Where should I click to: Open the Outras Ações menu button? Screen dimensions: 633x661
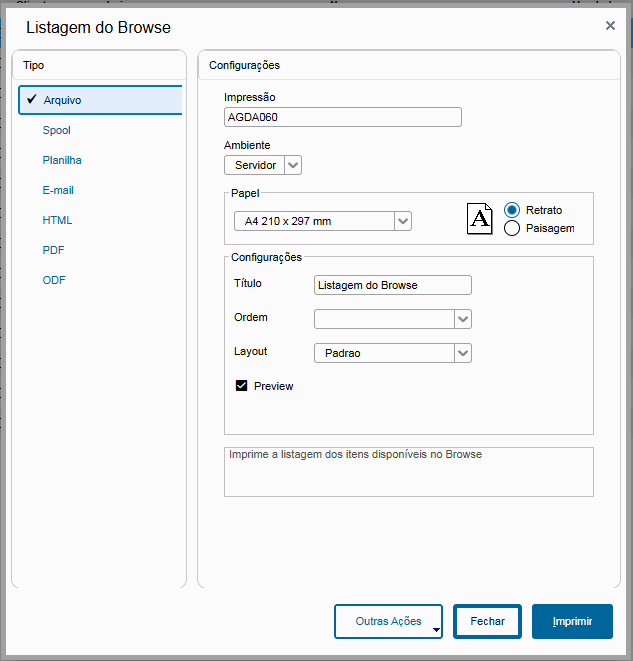pyautogui.click(x=389, y=621)
